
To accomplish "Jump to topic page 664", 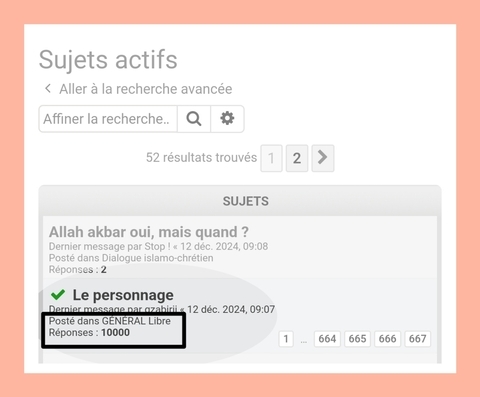I will point(327,339).
